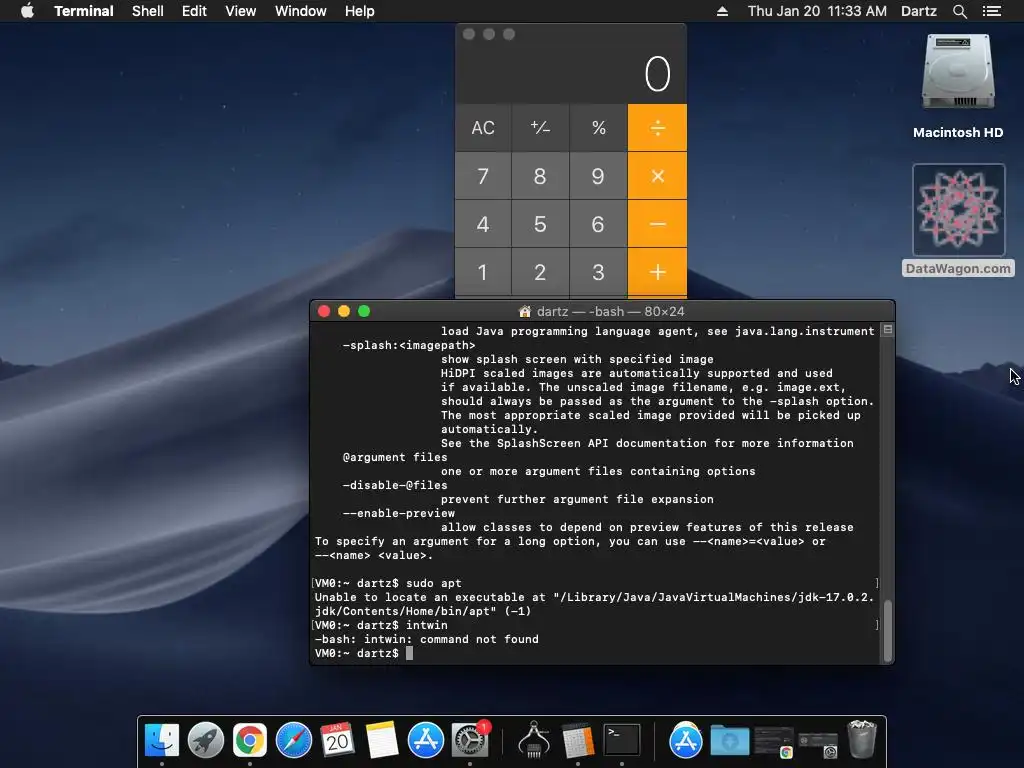Open Launchpad rocket icon in Dock
This screenshot has height=768, width=1024.
pos(206,741)
